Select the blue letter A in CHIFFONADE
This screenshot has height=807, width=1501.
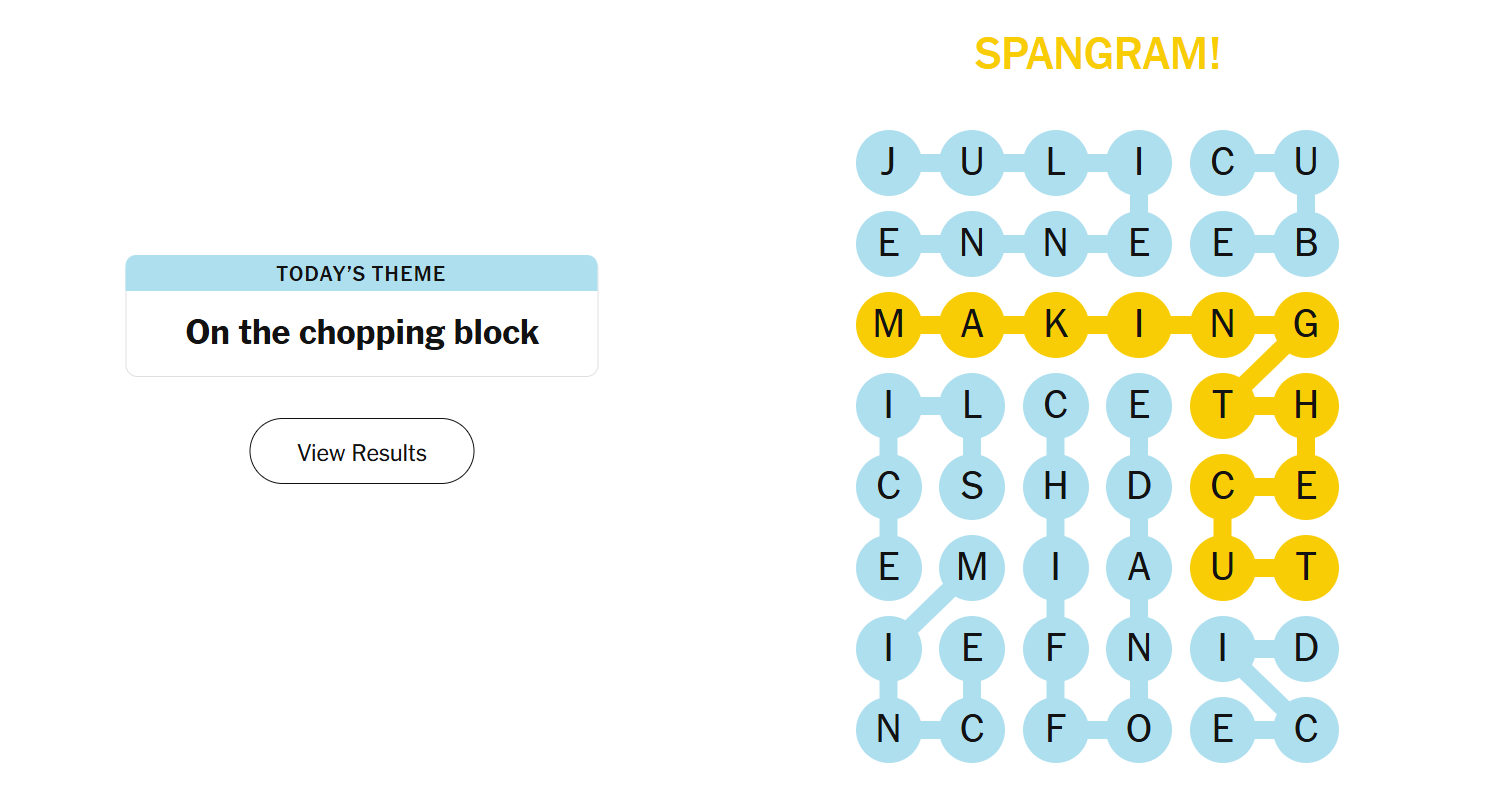click(1138, 568)
